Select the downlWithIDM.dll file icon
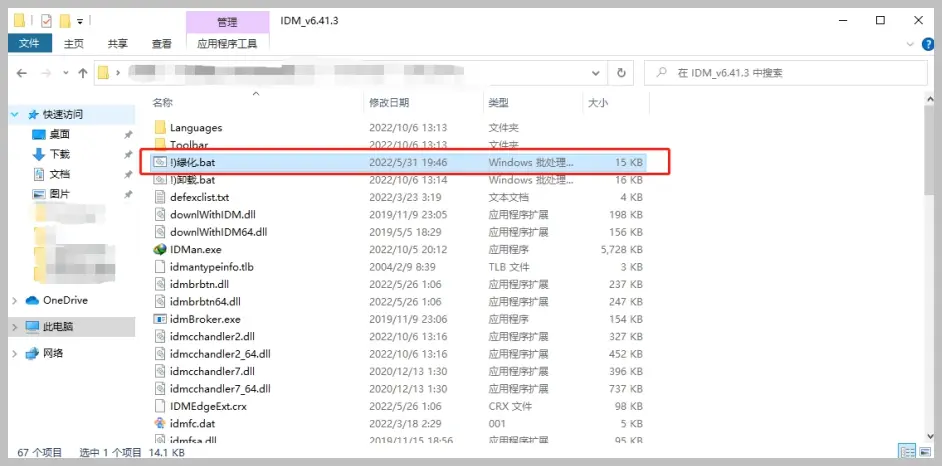 (x=160, y=214)
